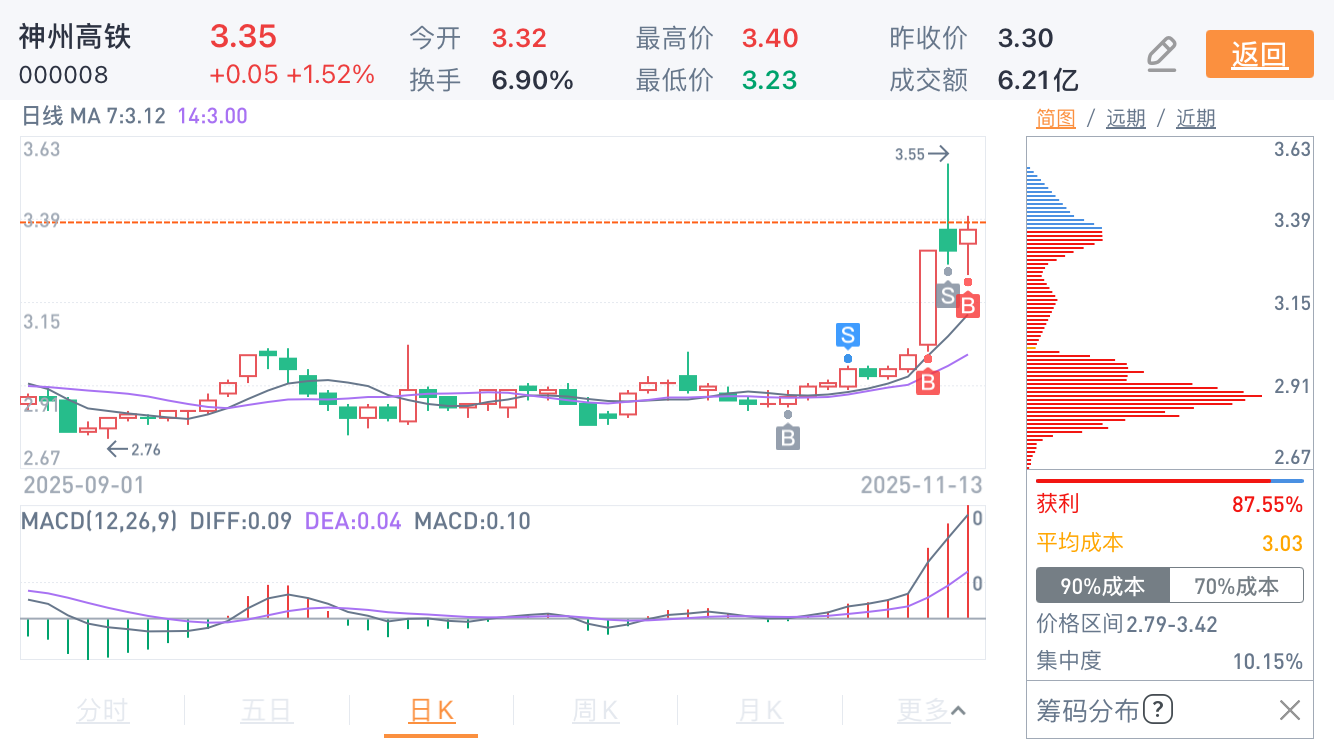Click the current price 3.35
Screen dimensions: 1334x750
(x=243, y=37)
